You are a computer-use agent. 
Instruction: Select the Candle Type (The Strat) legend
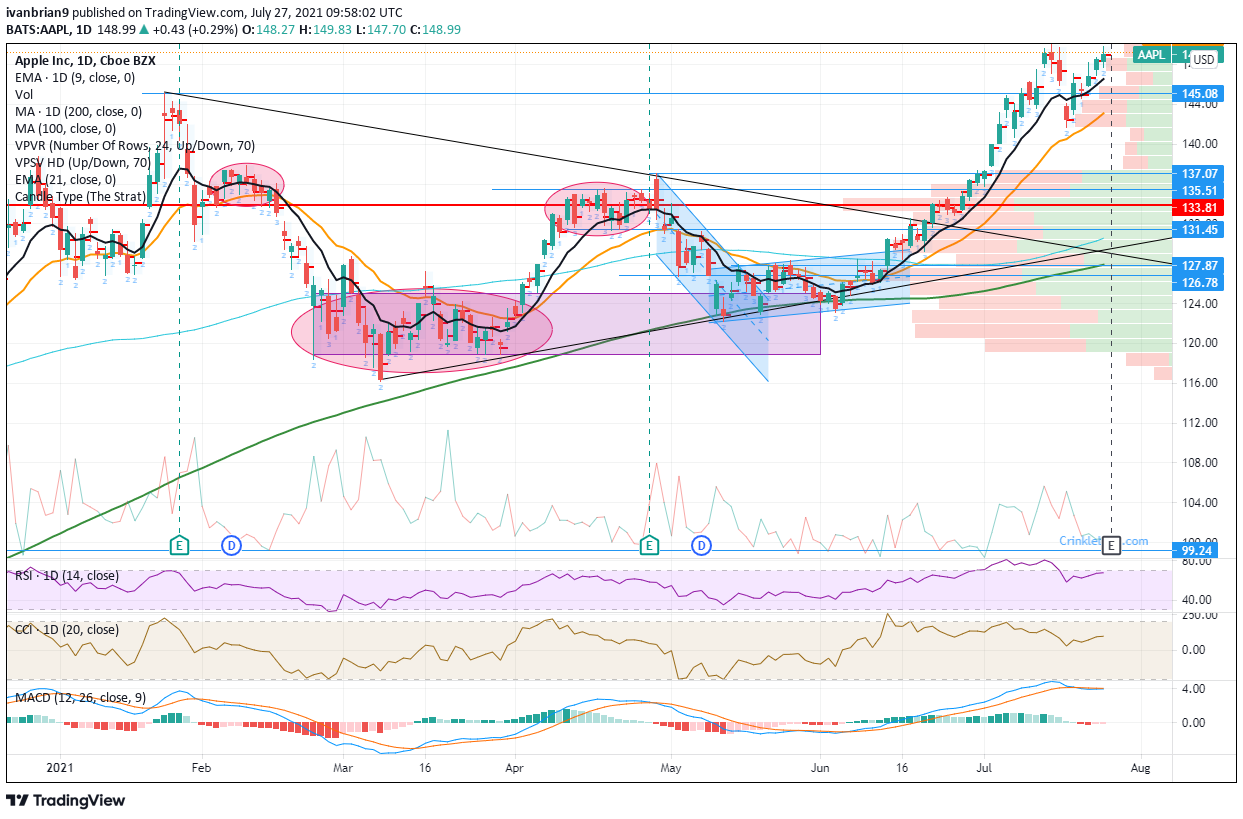point(80,196)
